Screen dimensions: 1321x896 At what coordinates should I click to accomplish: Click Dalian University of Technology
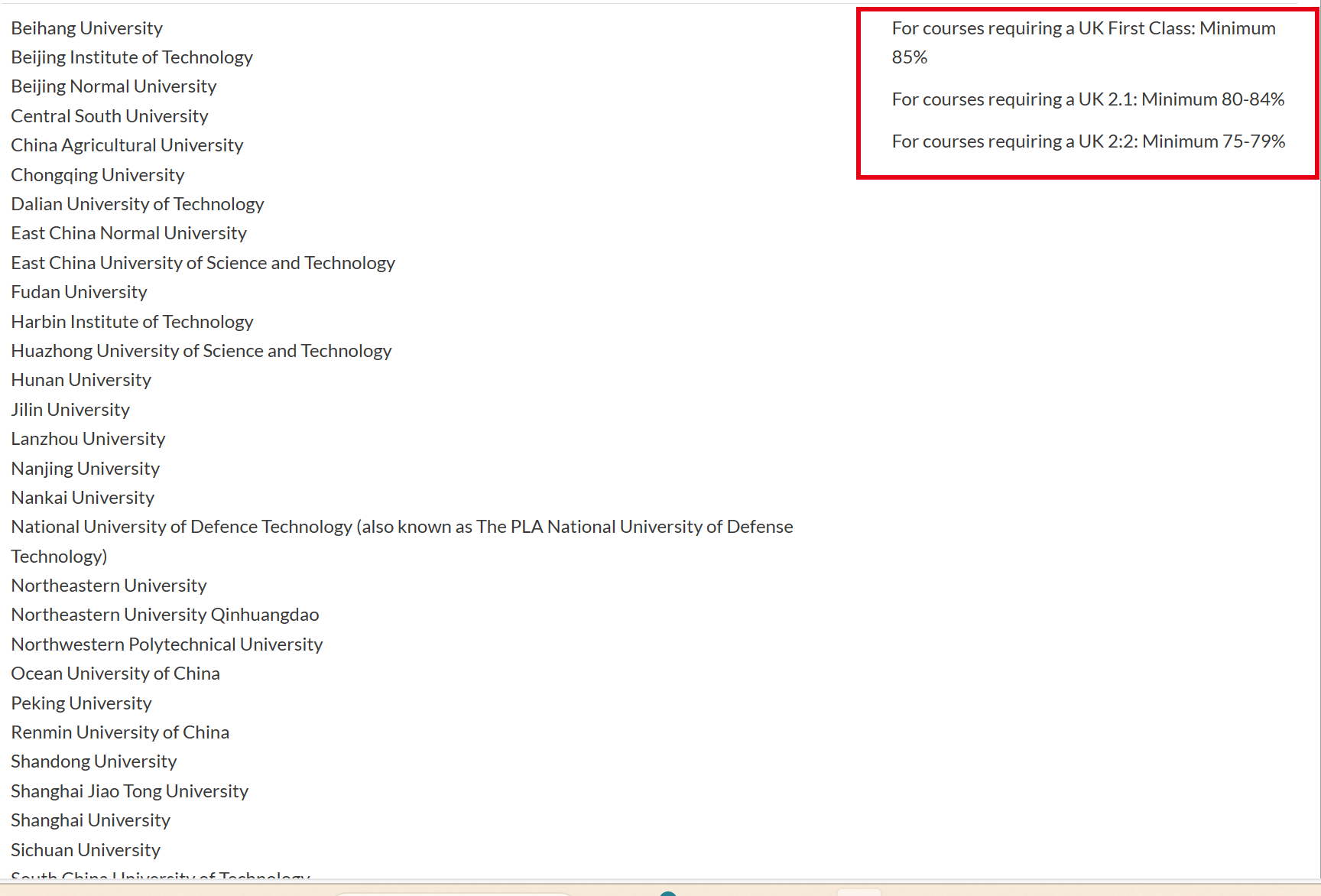tap(137, 204)
